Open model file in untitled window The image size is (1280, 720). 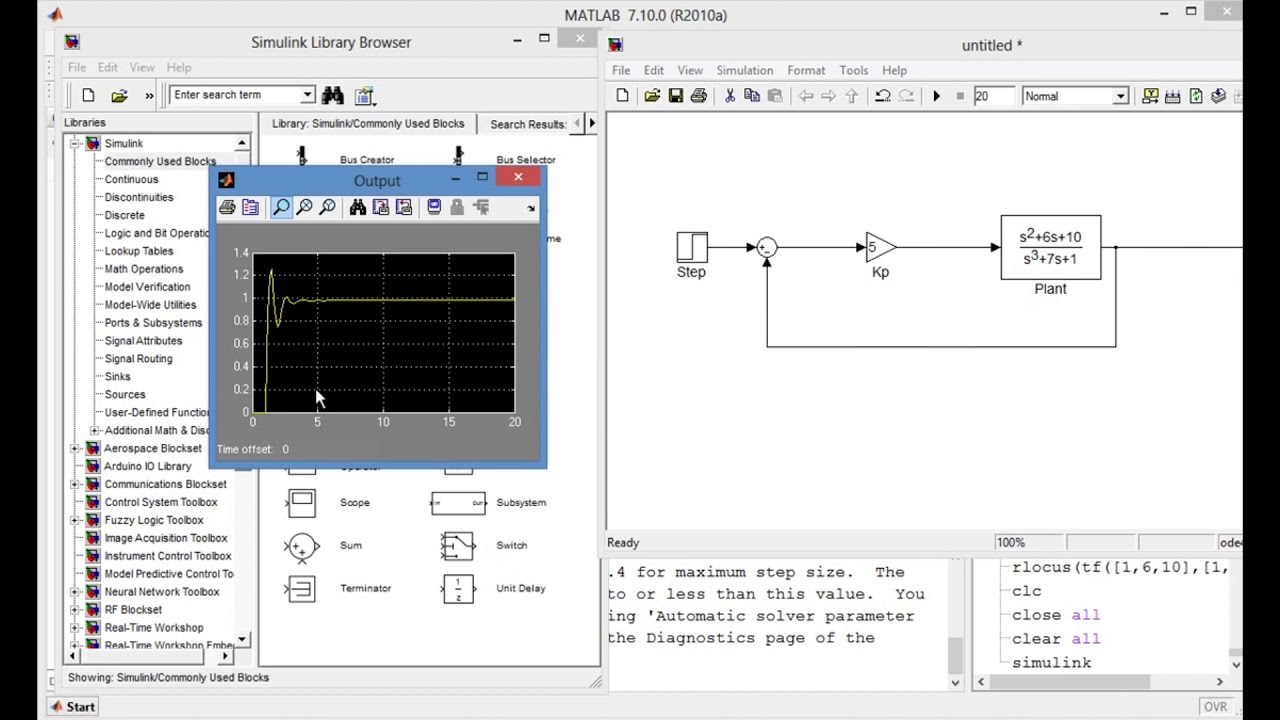tap(652, 96)
